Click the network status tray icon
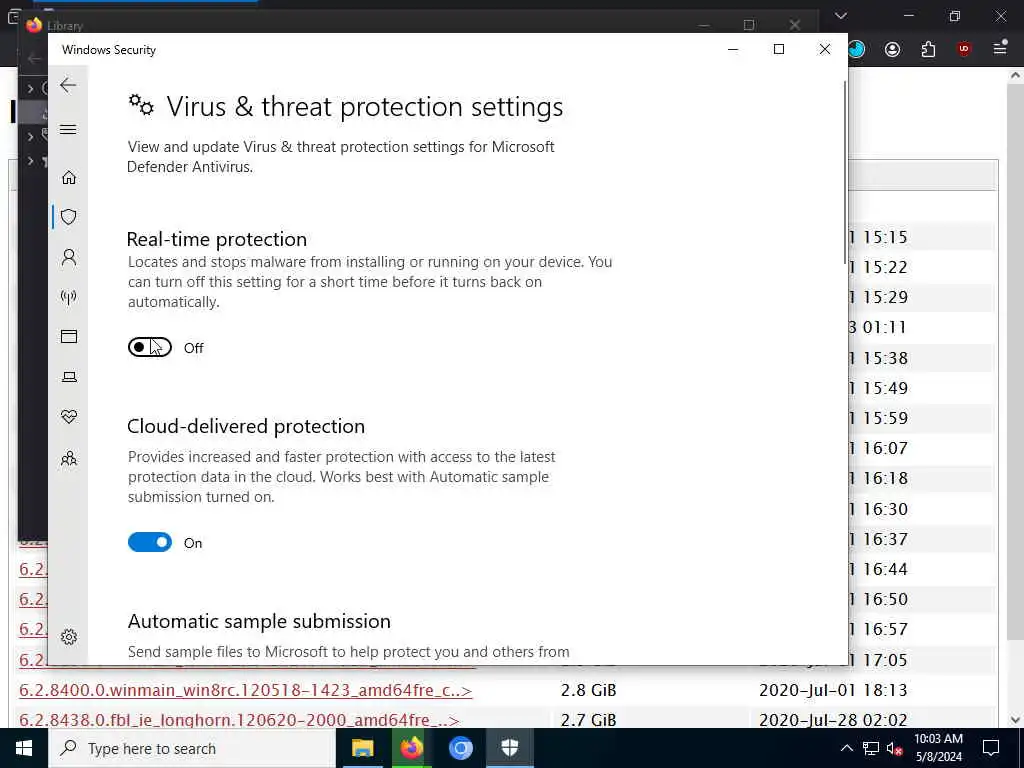The width and height of the screenshot is (1024, 768). click(x=871, y=748)
